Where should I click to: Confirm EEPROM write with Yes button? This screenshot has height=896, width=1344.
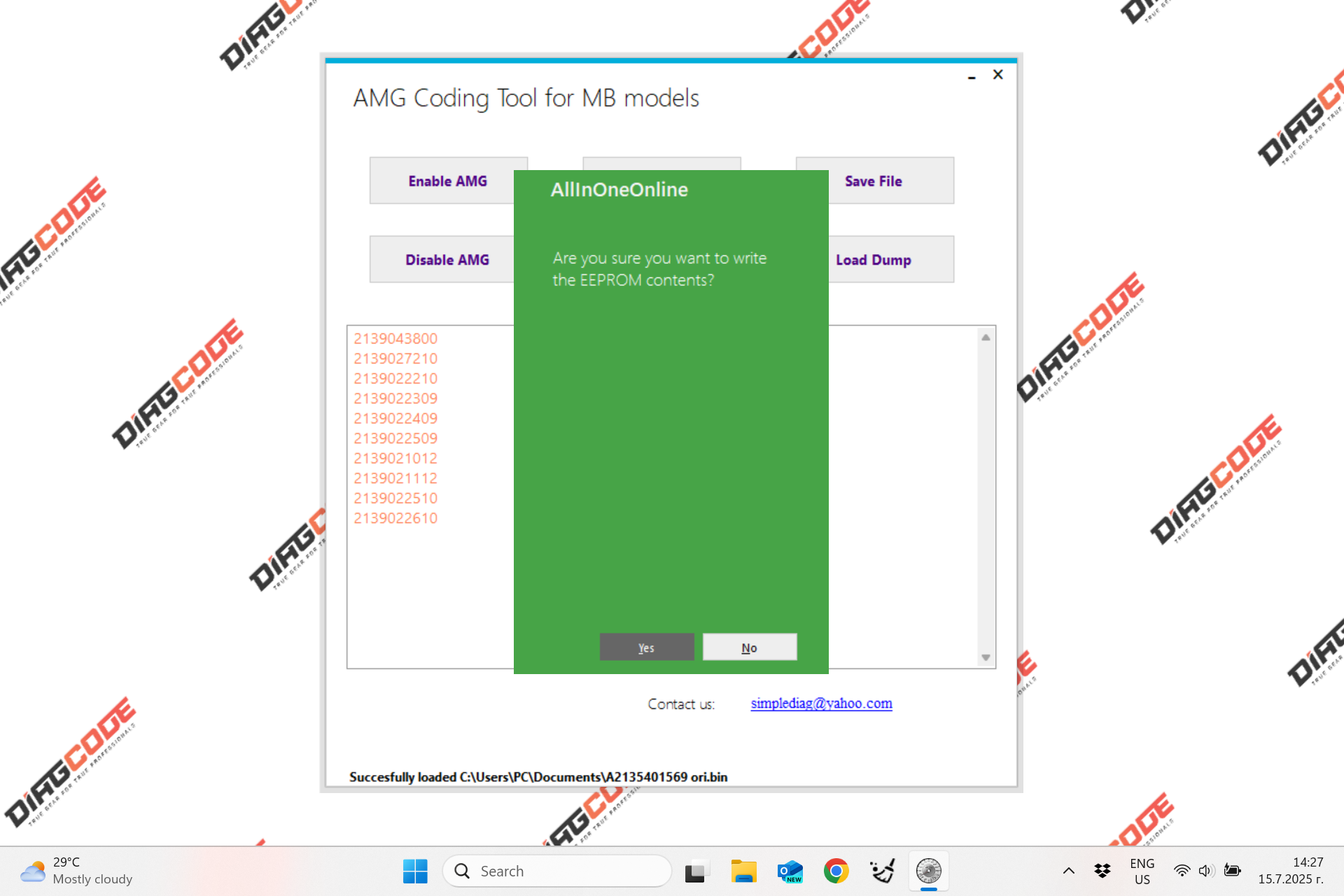[x=646, y=647]
